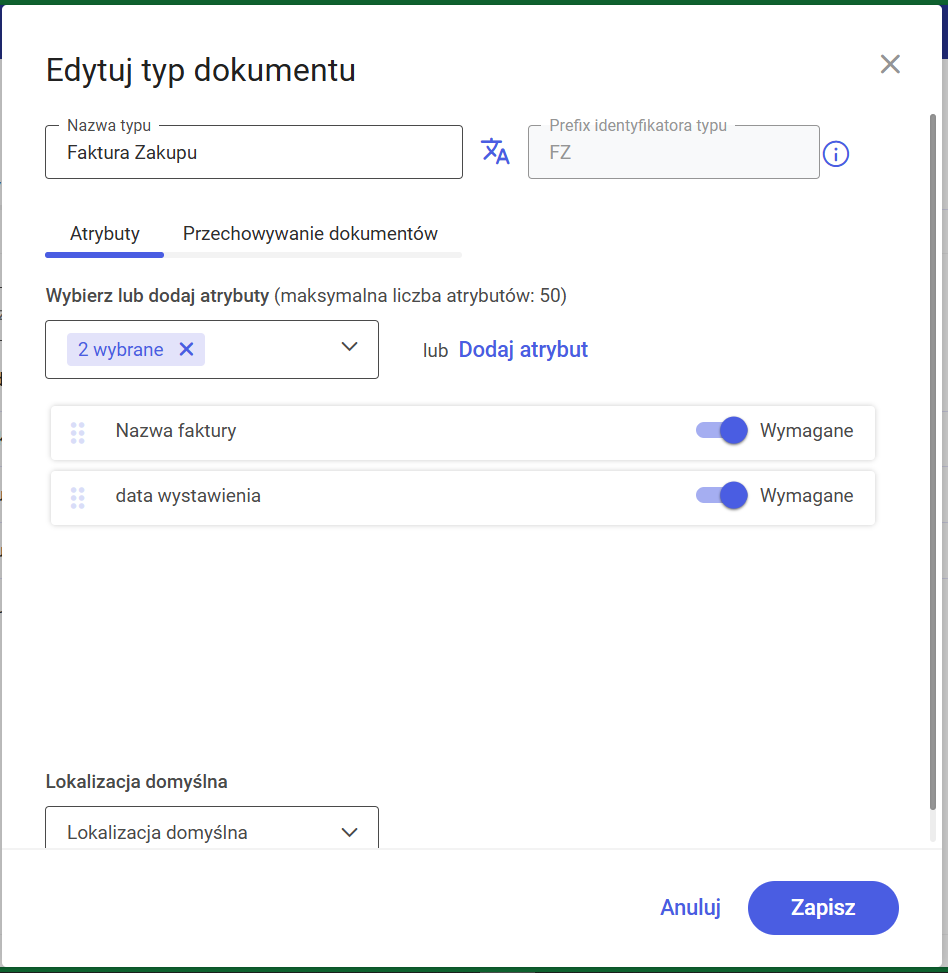Focus the Nazwa typu input field
This screenshot has height=973, width=948.
[254, 153]
